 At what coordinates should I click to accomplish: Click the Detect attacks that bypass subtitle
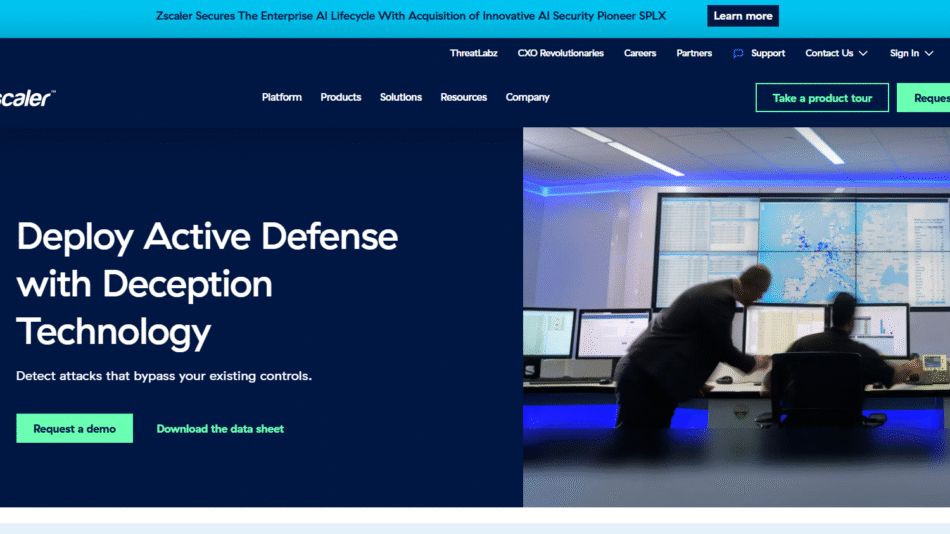164,376
